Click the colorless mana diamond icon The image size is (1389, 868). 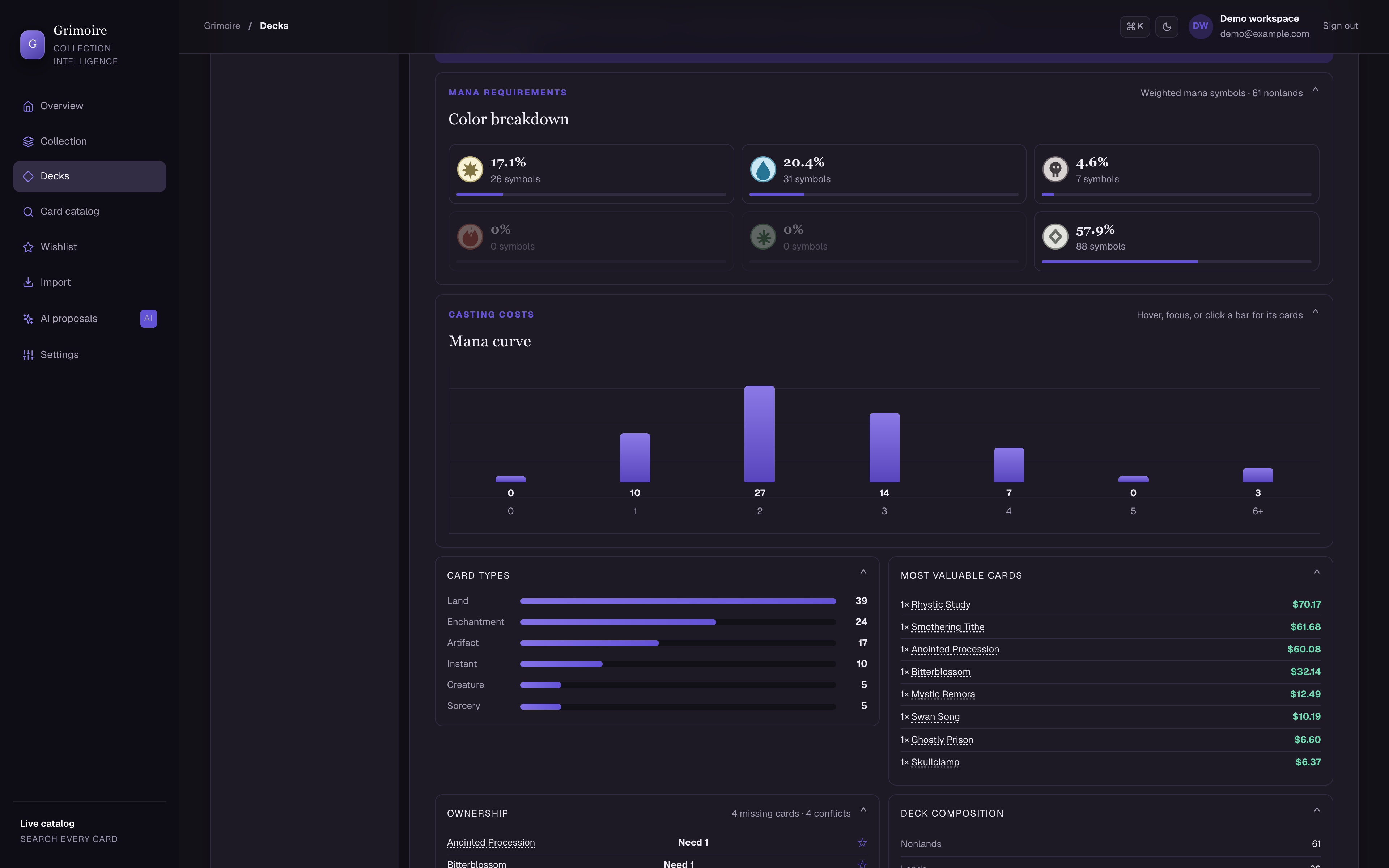[x=1055, y=237]
